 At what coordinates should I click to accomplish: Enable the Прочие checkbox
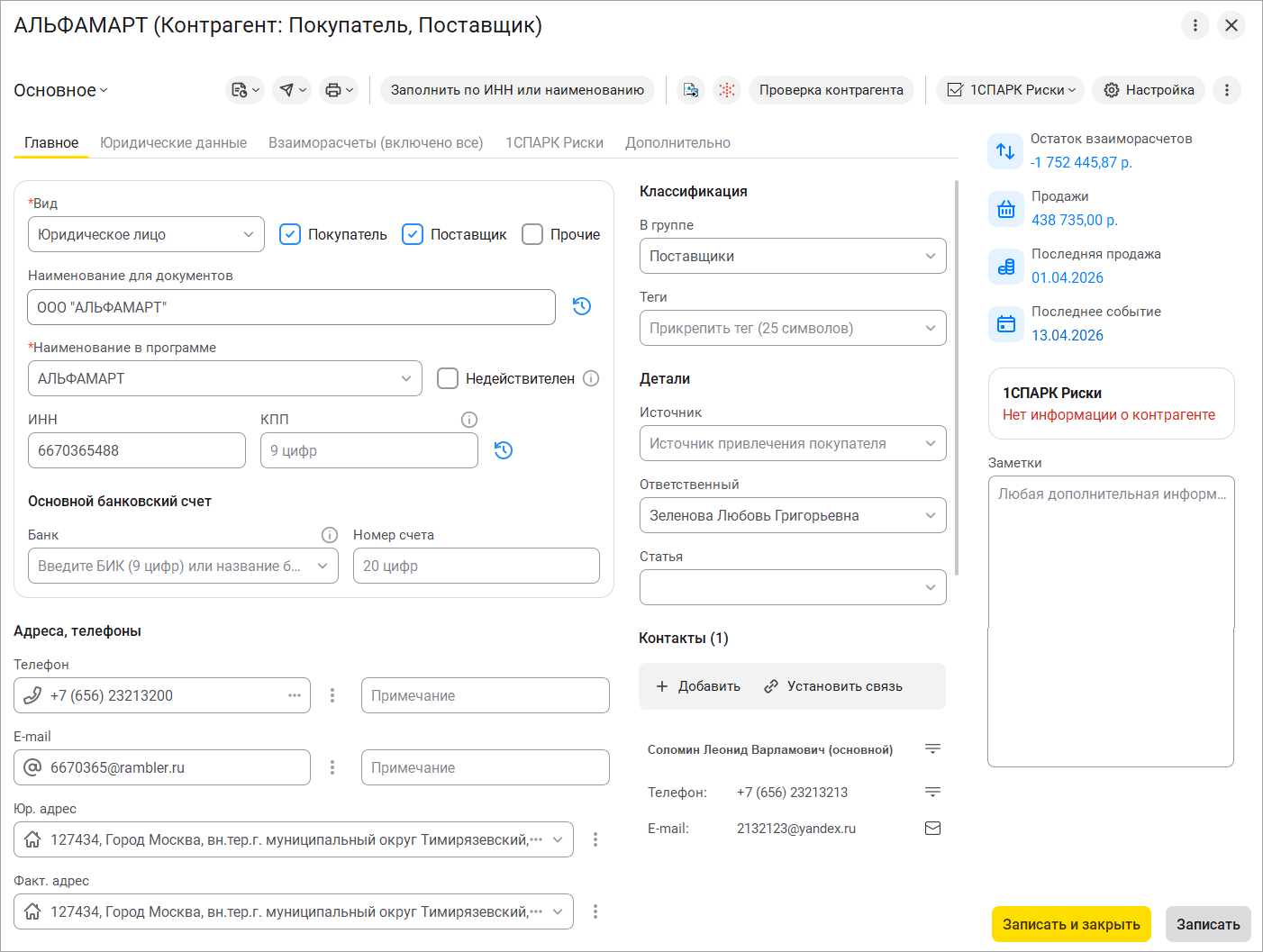[x=532, y=234]
